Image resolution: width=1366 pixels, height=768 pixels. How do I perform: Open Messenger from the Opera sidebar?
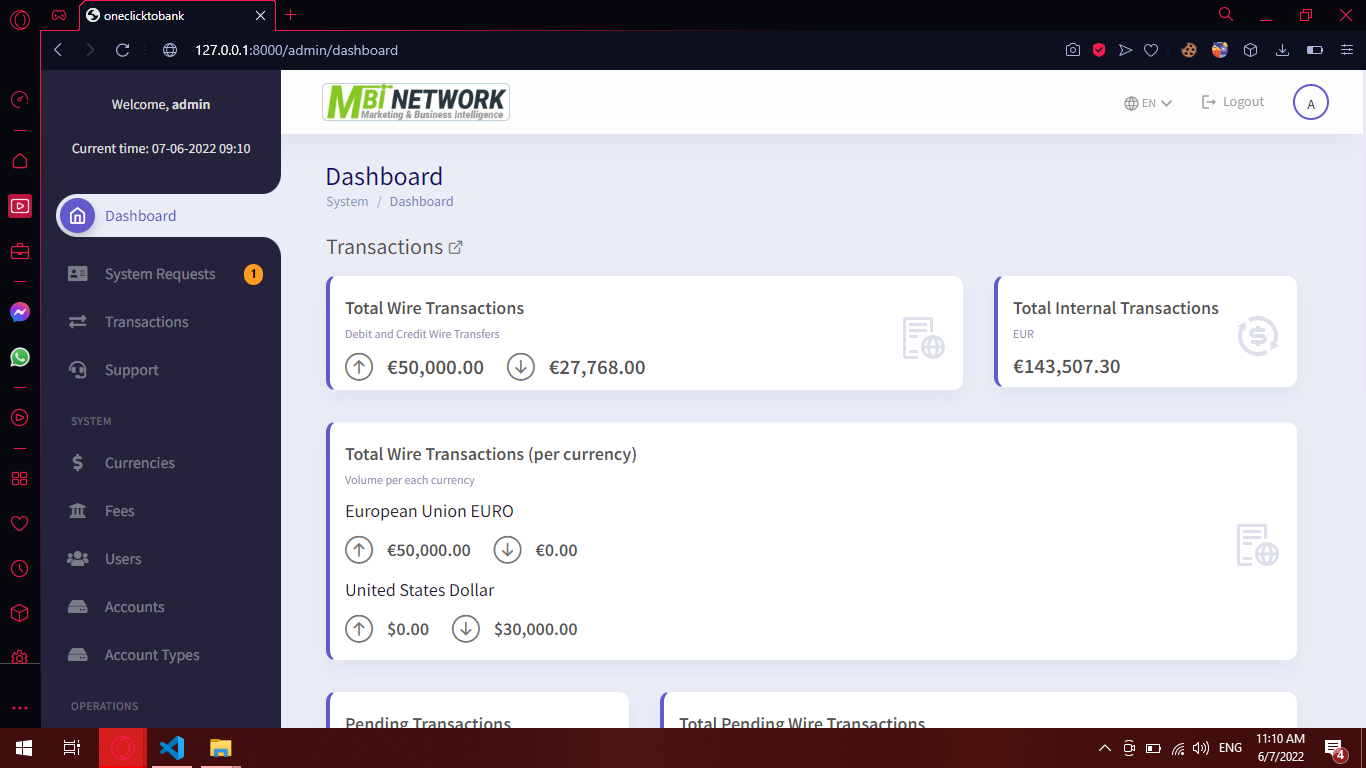[x=20, y=312]
